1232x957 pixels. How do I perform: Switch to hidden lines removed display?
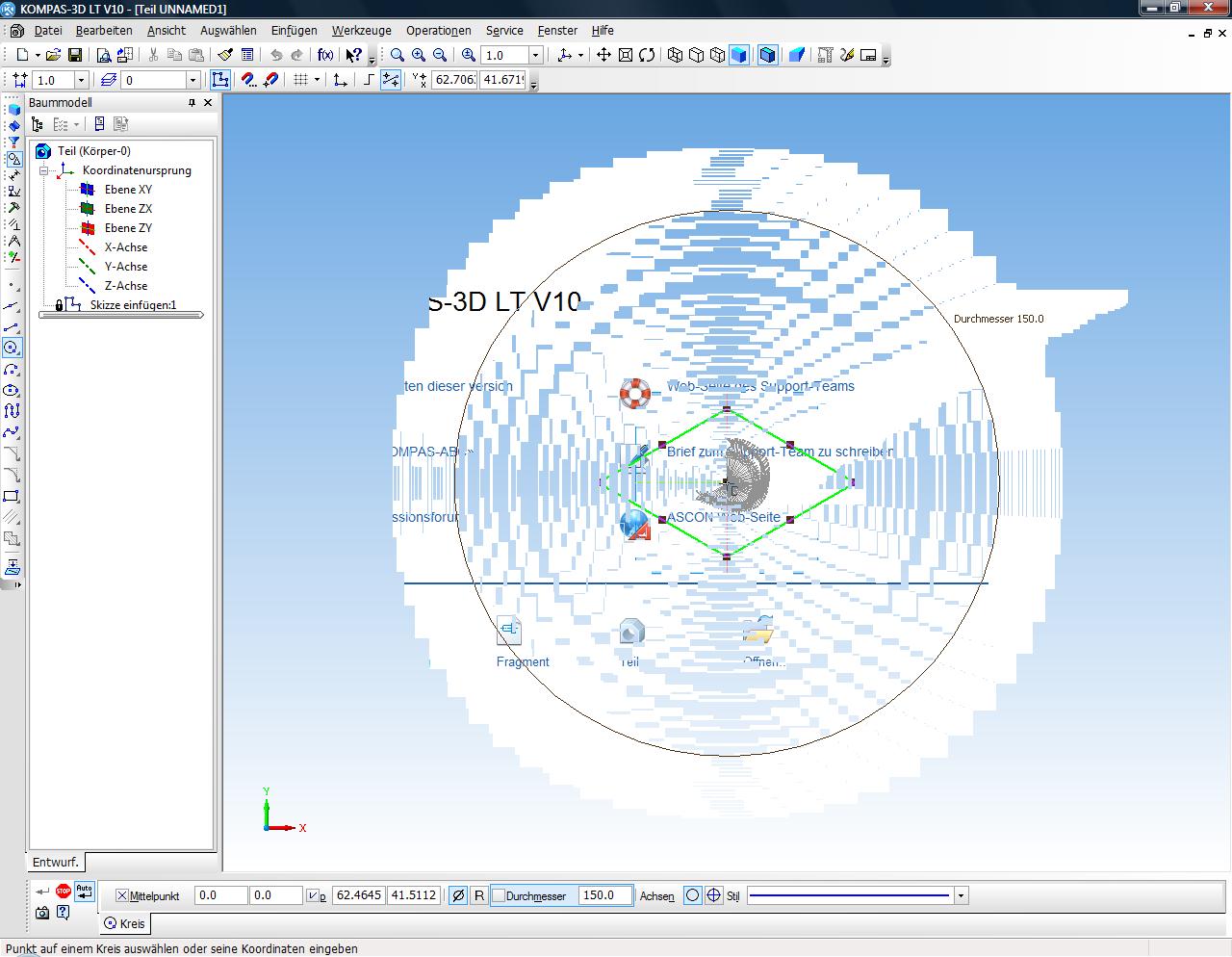[x=696, y=55]
